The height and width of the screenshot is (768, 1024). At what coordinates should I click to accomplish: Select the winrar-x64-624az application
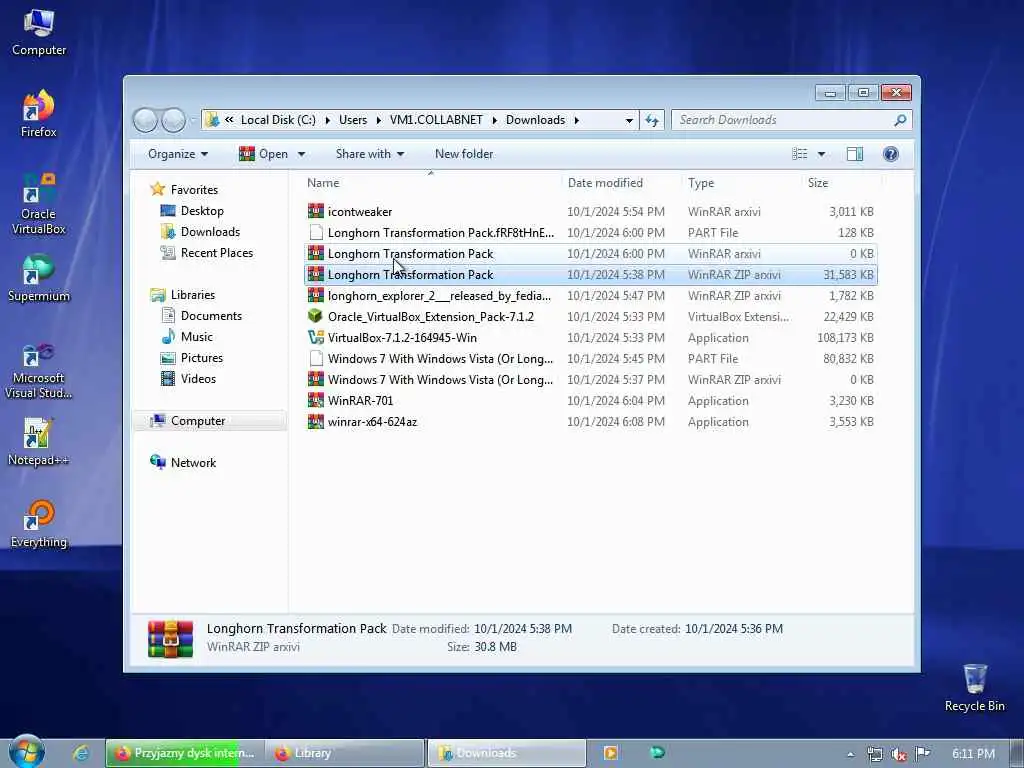tap(372, 422)
